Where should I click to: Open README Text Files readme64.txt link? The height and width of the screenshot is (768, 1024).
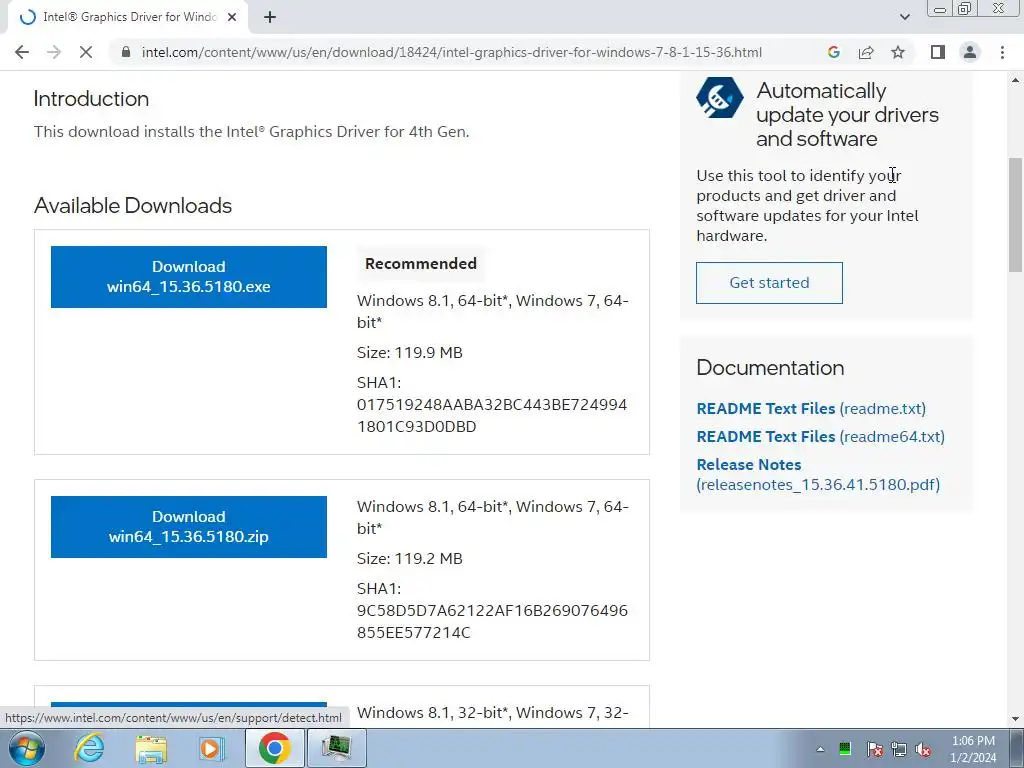click(x=820, y=437)
